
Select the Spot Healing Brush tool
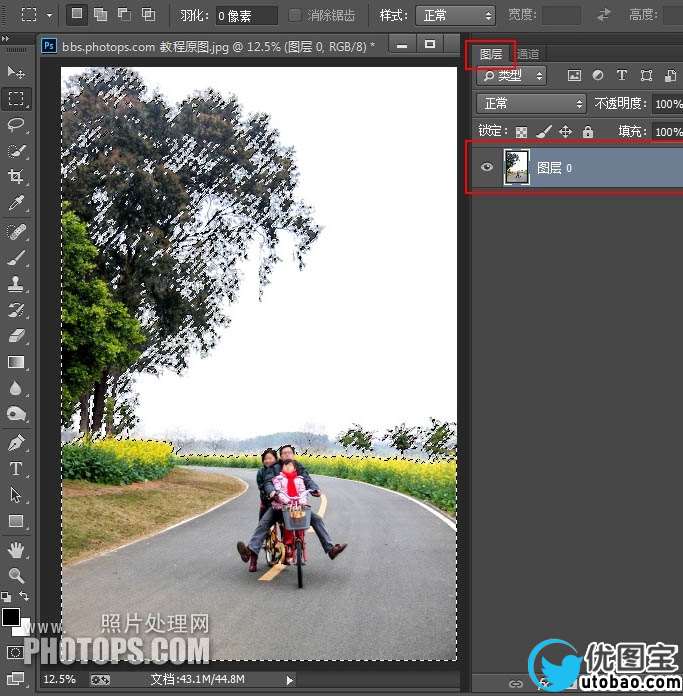tap(16, 232)
